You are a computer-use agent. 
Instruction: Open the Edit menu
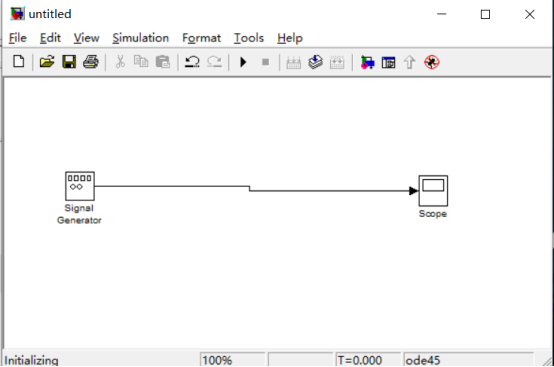(x=50, y=38)
